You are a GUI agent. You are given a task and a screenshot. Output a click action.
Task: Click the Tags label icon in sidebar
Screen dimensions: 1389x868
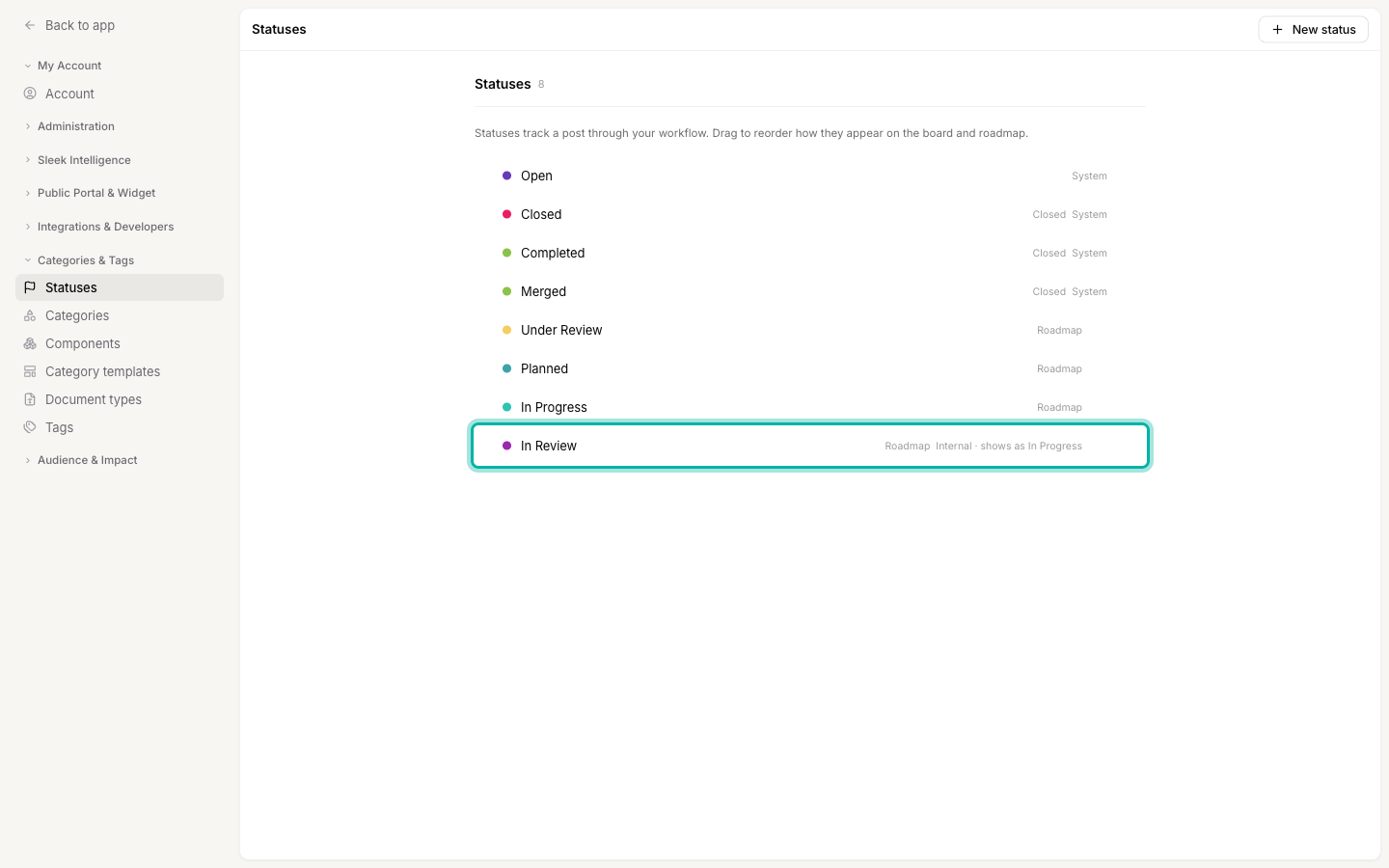[x=30, y=427]
